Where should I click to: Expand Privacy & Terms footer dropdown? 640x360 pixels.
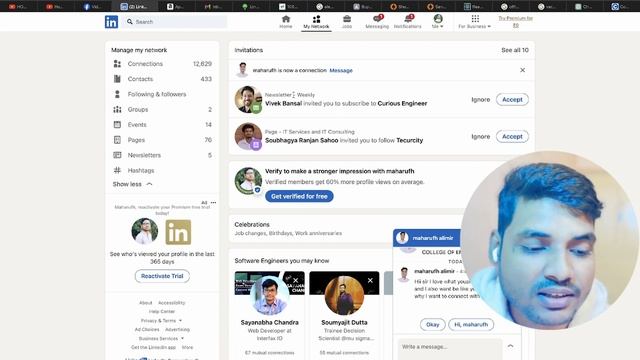(161, 321)
